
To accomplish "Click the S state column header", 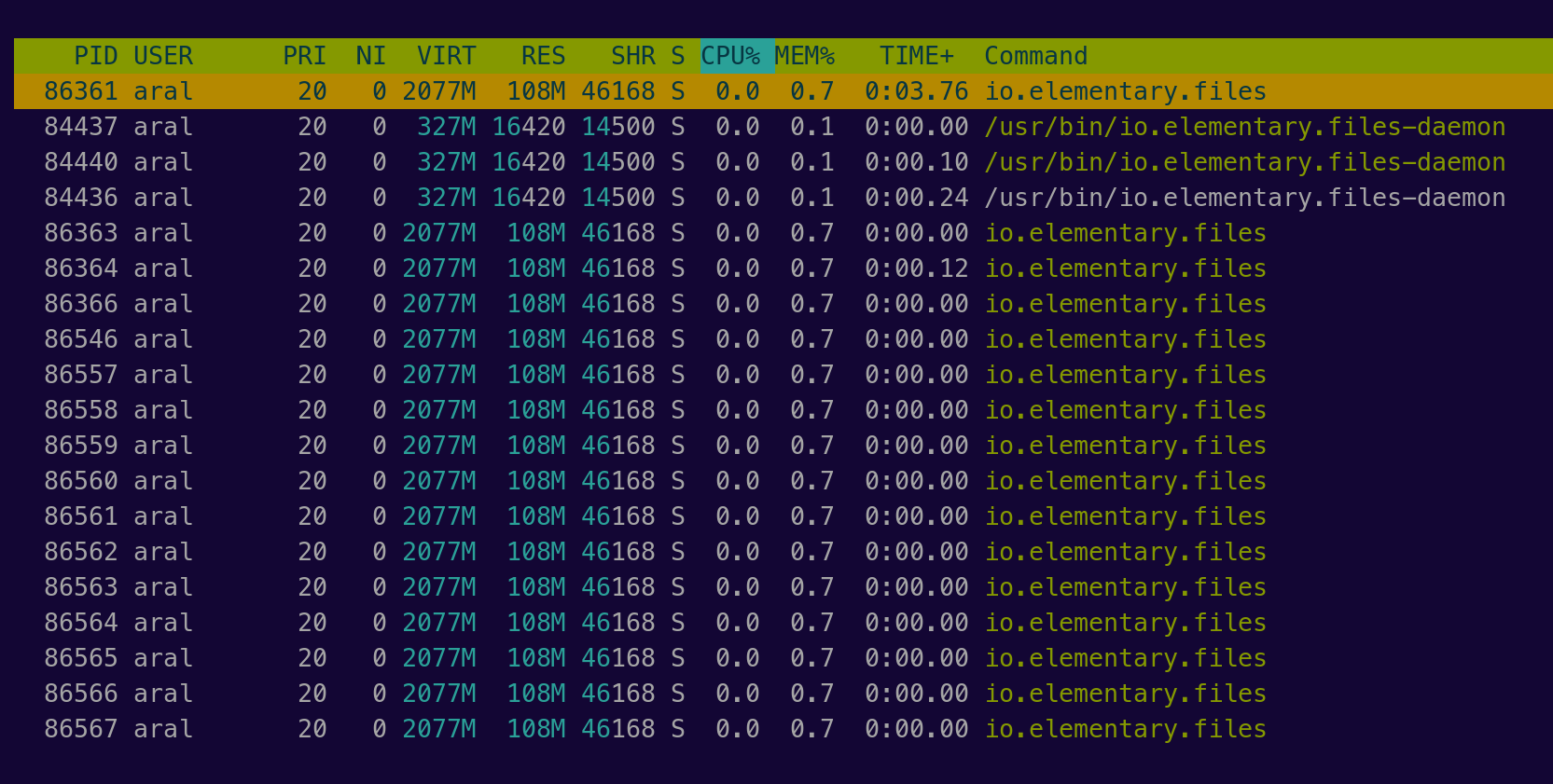I will pos(678,56).
